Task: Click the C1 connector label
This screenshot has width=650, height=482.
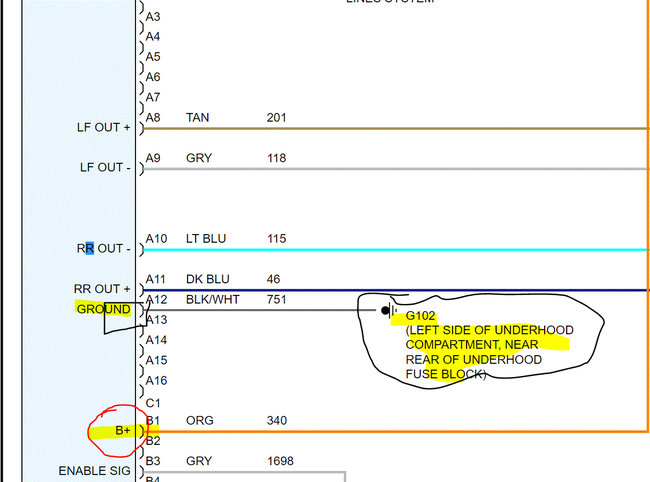Action: [x=153, y=403]
